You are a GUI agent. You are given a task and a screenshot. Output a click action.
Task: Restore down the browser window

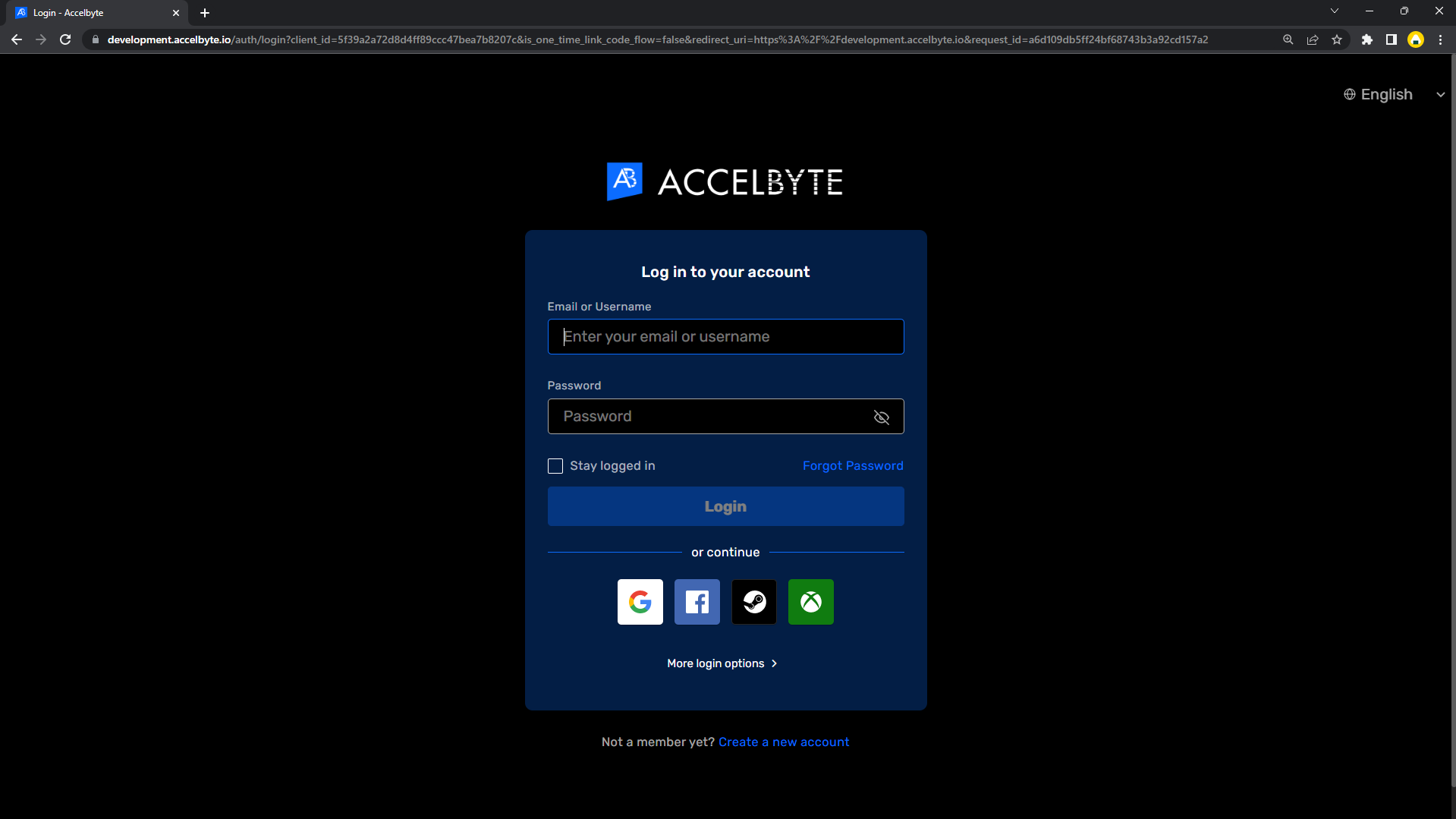pyautogui.click(x=1404, y=11)
